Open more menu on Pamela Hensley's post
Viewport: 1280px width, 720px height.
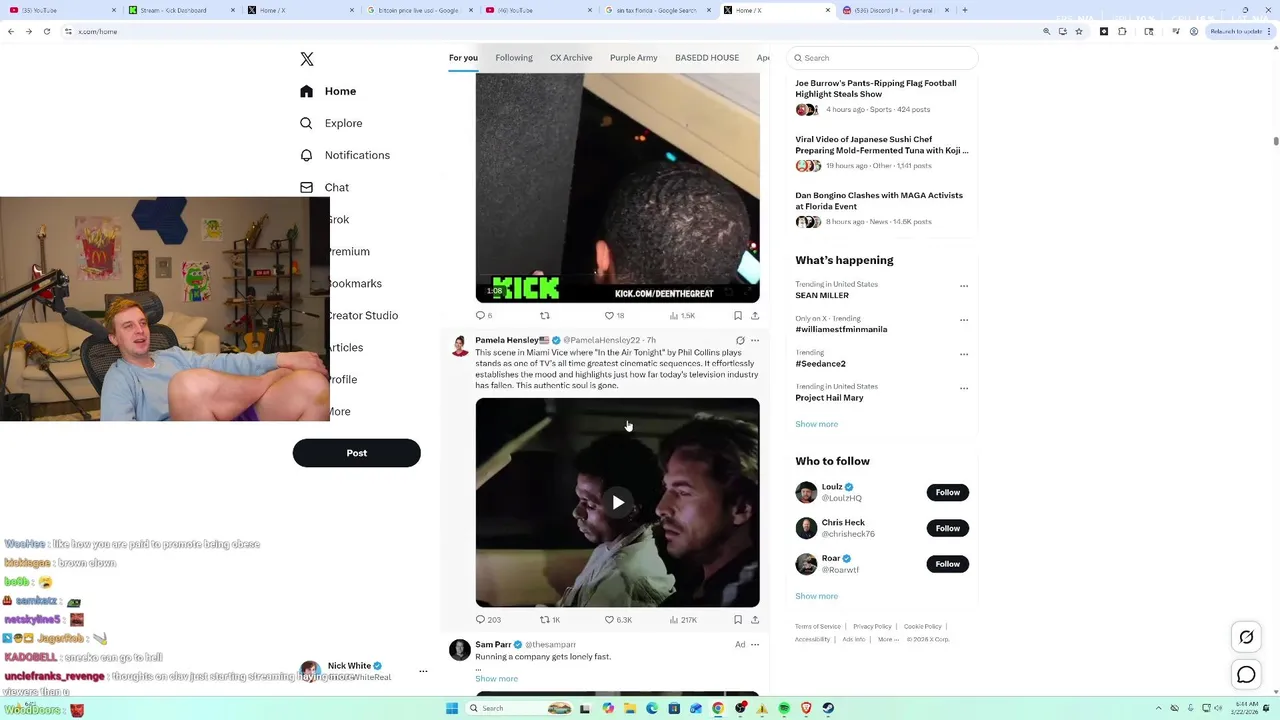(755, 340)
